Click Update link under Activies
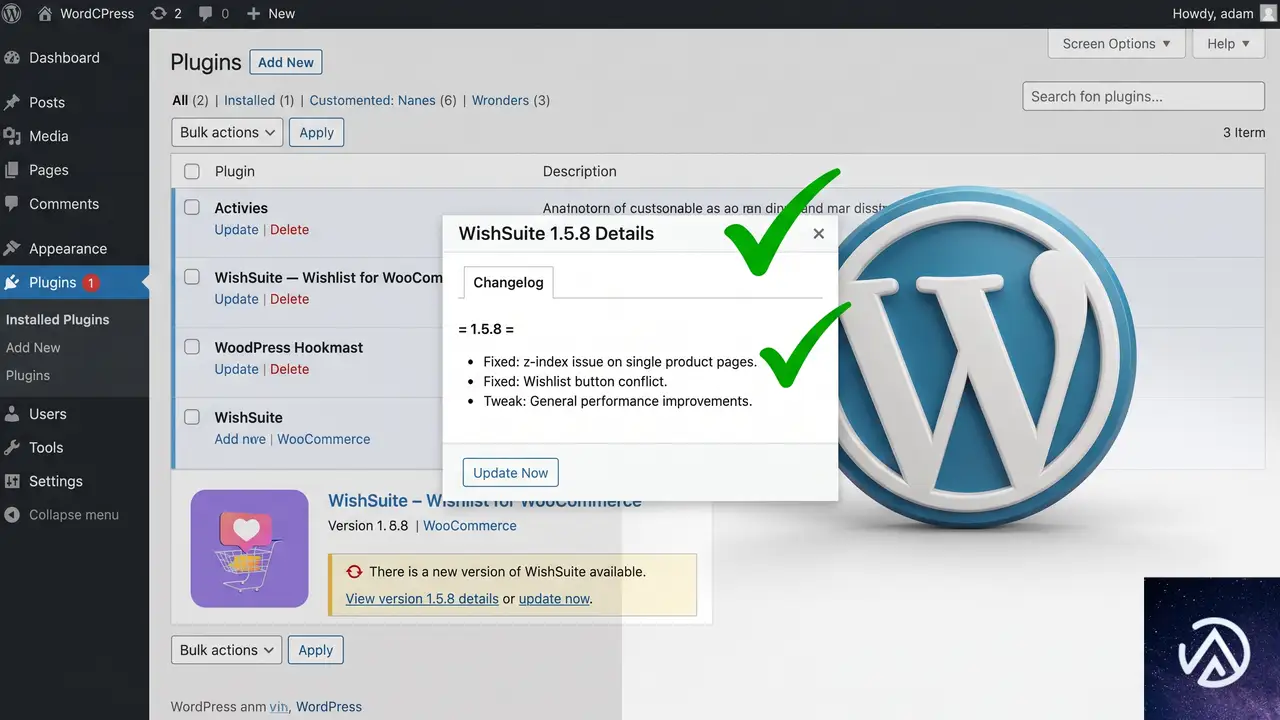The image size is (1280, 720). pos(236,230)
